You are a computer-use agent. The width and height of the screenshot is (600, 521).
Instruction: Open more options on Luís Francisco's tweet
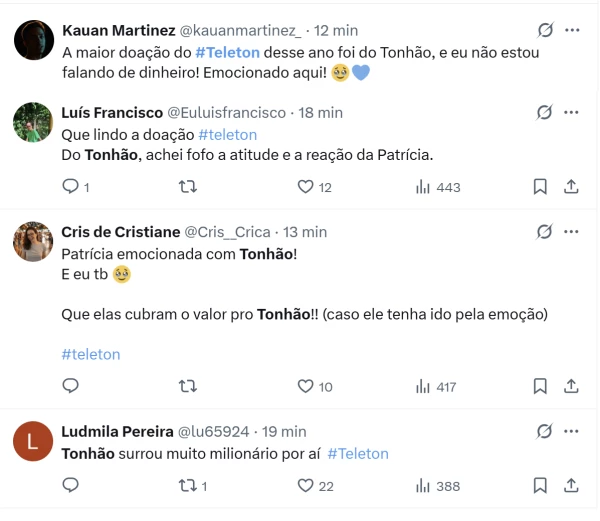pyautogui.click(x=572, y=112)
